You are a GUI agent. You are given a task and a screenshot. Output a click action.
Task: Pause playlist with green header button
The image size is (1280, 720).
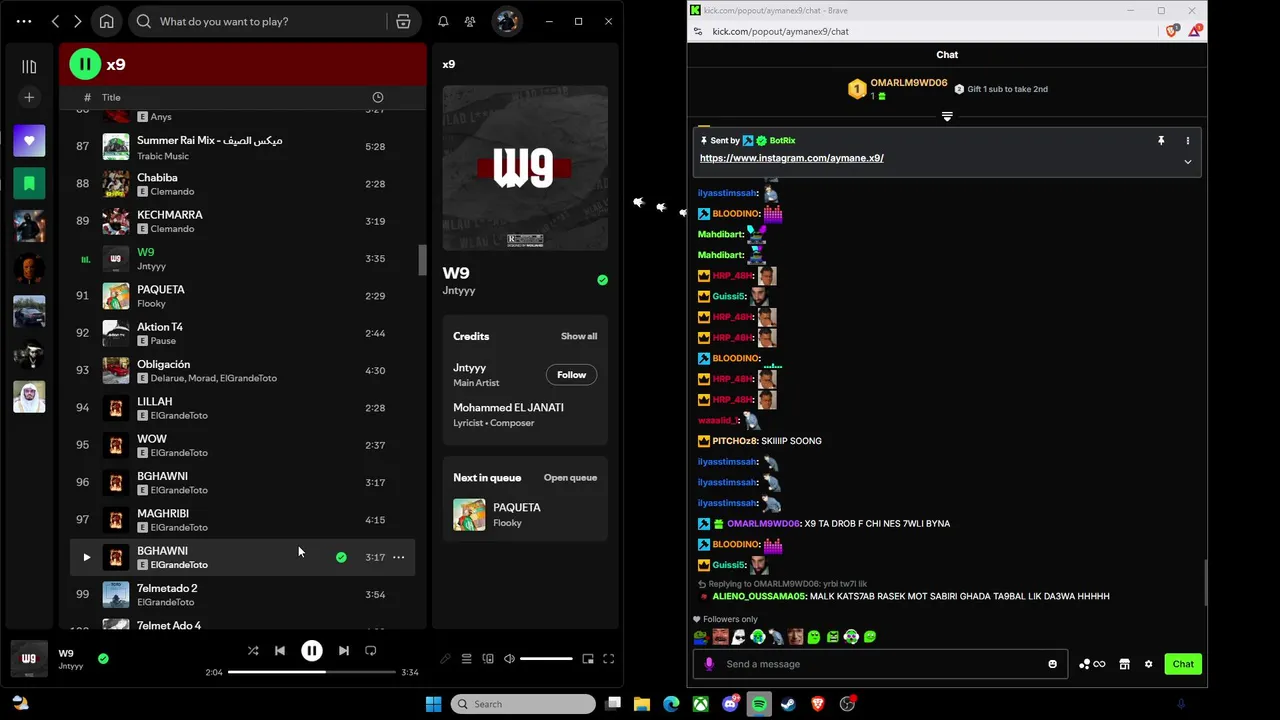(85, 64)
